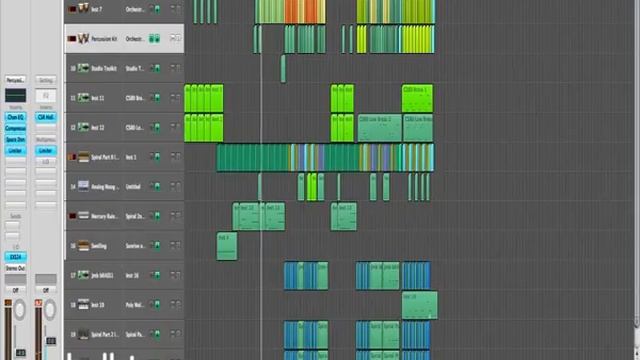Viewport: 640px width, 360px height.
Task: Open the first channel strip Limiter insert
Action: coord(16,151)
